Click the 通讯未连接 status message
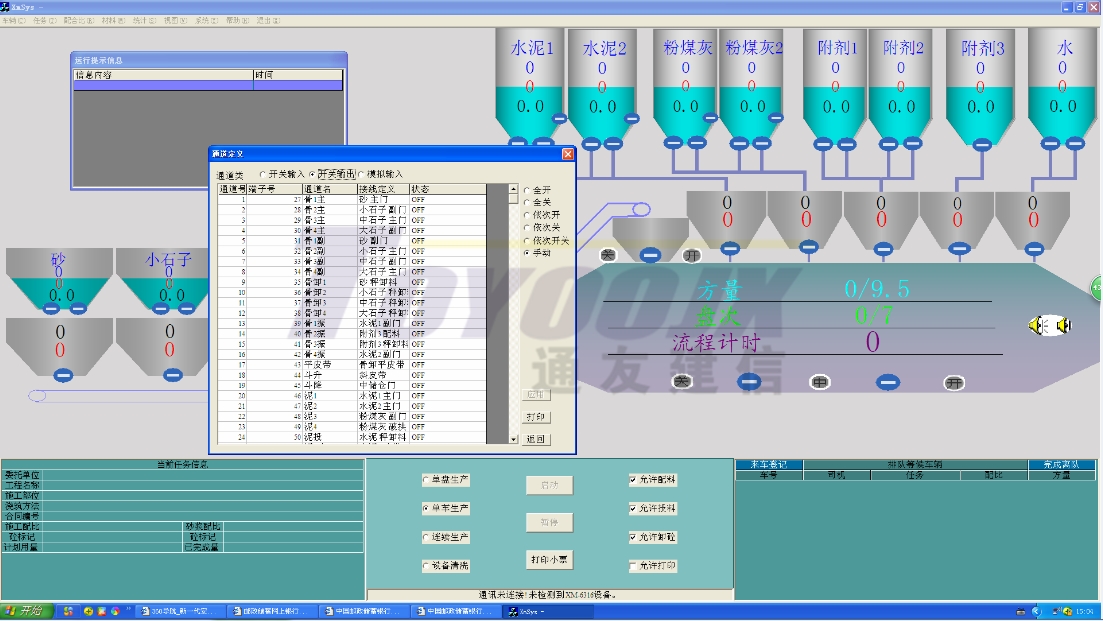 click(549, 595)
